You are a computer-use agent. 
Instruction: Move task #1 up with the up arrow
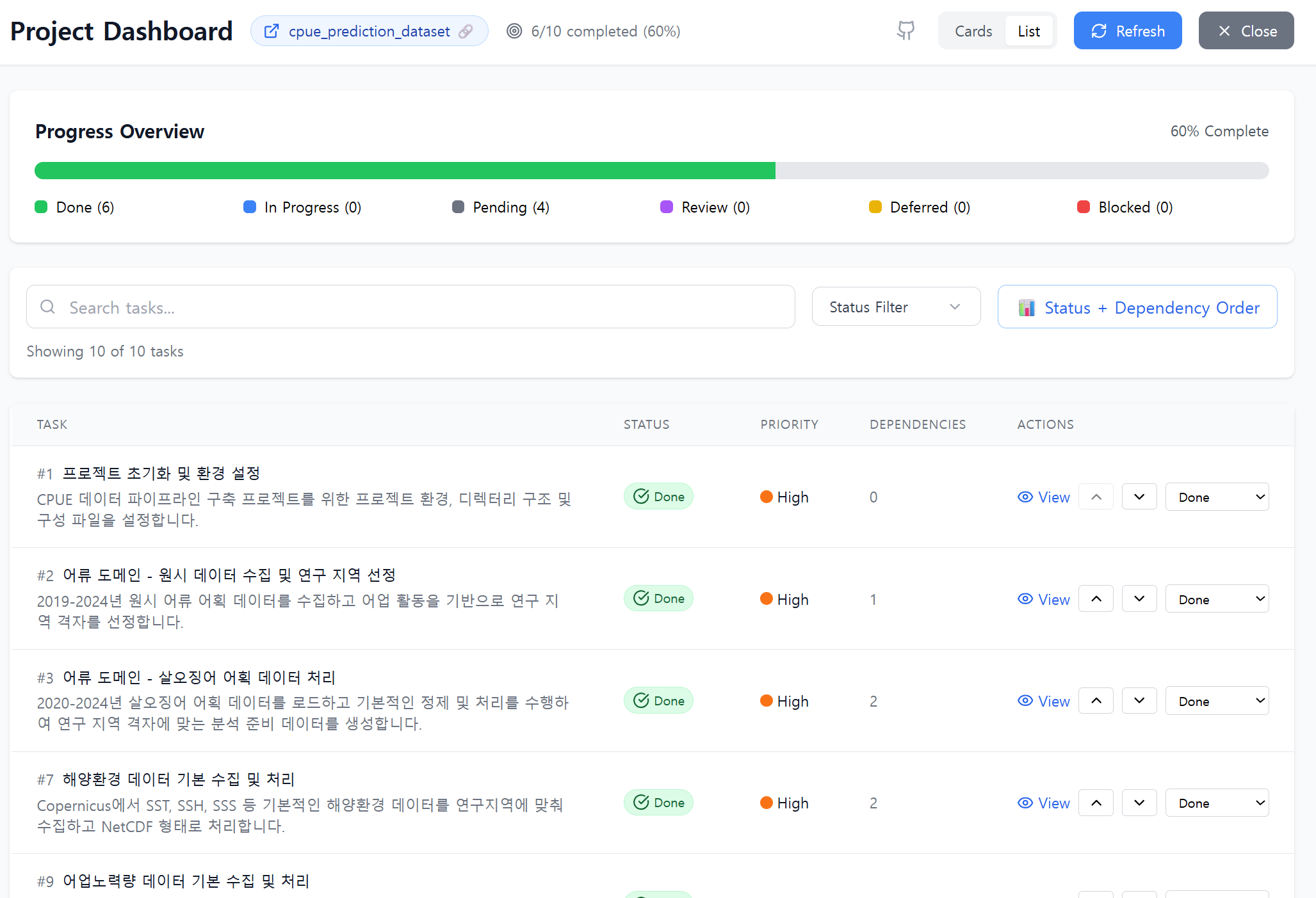(x=1096, y=497)
